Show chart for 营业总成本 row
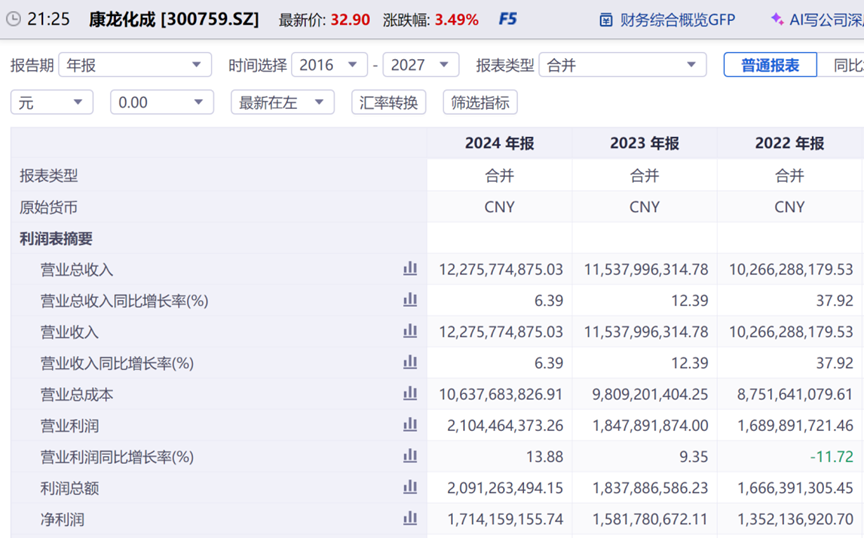The height and width of the screenshot is (538, 864). tap(410, 394)
